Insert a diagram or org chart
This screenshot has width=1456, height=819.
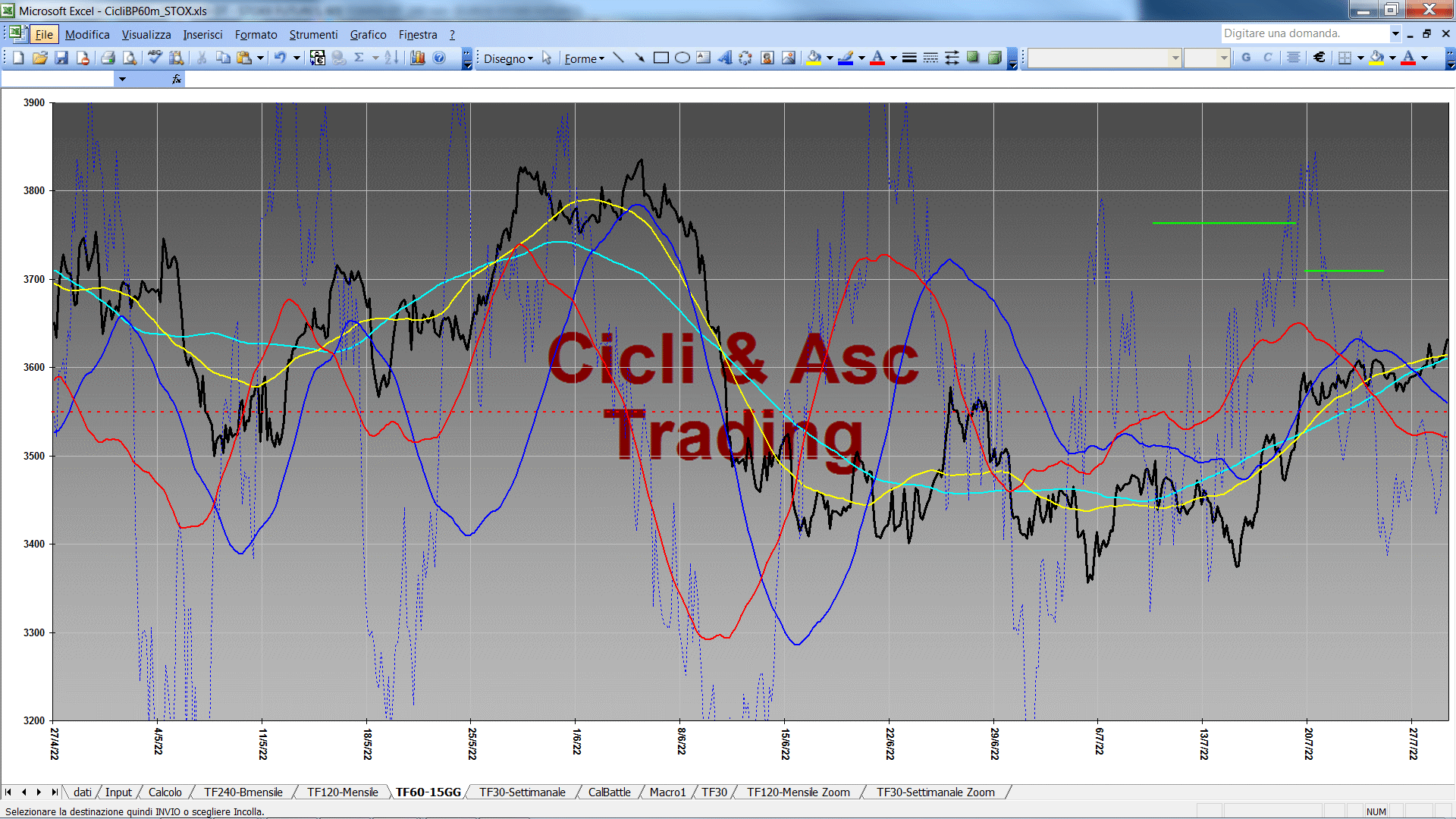[745, 58]
